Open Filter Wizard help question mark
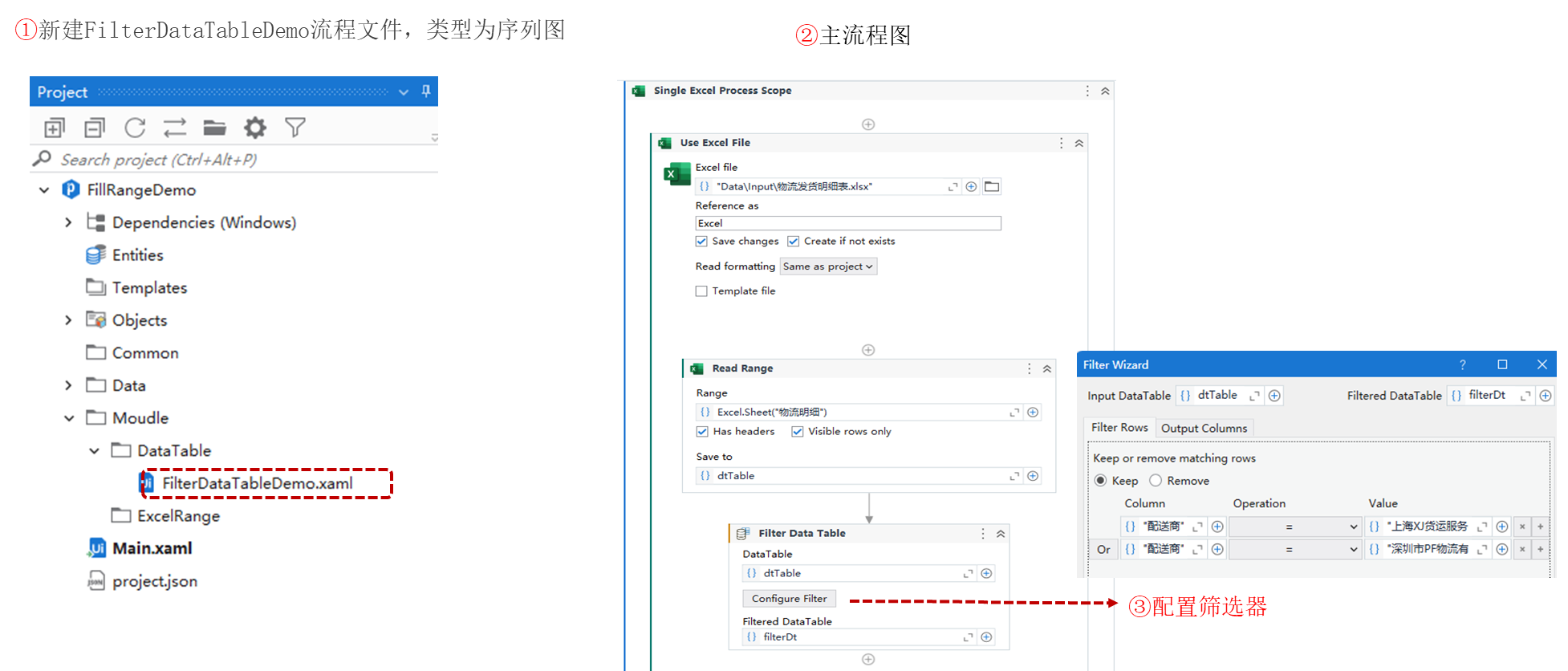The image size is (1568, 671). click(x=1462, y=364)
